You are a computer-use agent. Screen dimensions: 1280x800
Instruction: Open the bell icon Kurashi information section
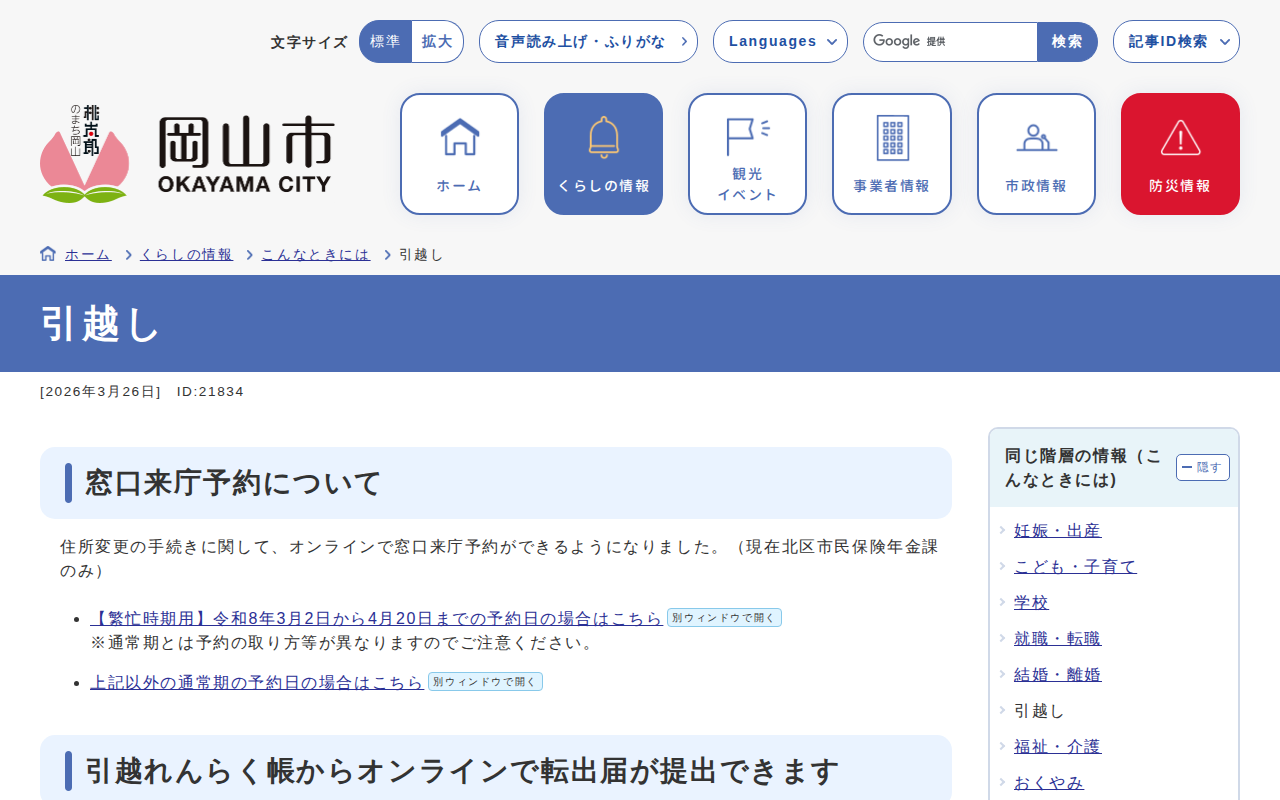tap(603, 138)
